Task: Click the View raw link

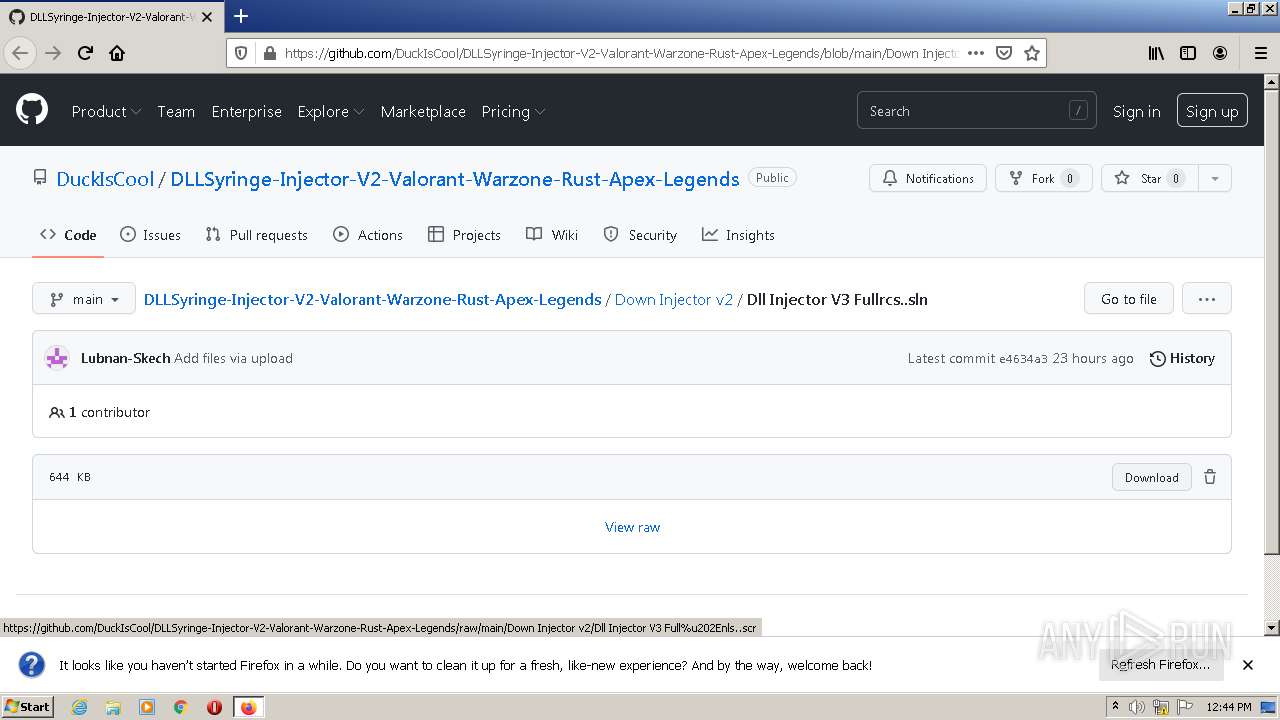Action: pos(632,527)
